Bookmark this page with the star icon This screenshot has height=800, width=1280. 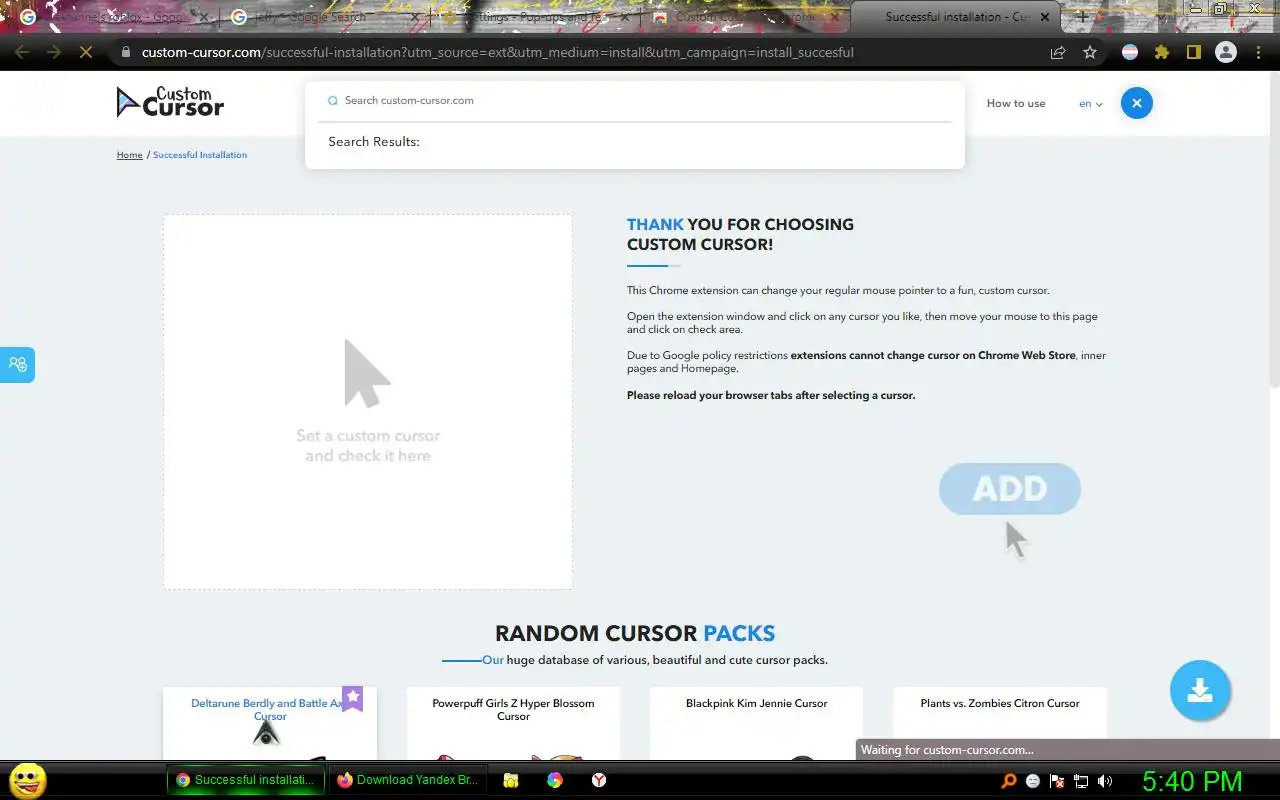pyautogui.click(x=1090, y=52)
